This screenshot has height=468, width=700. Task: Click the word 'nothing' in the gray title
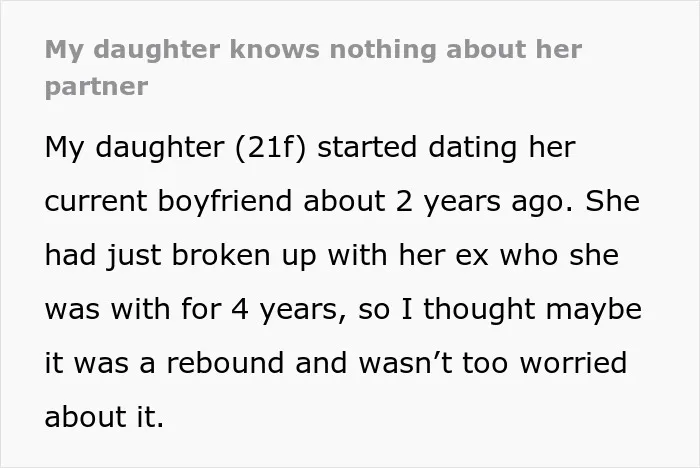click(x=383, y=50)
